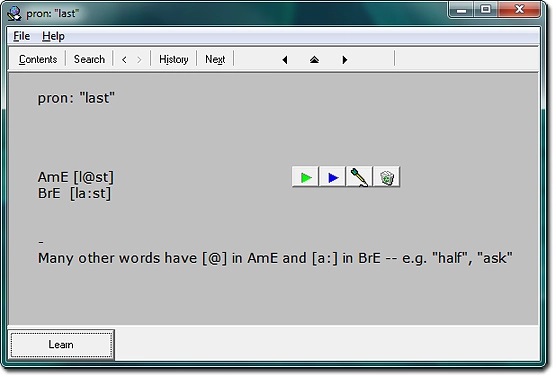Open the Contents toolbar item

(38, 59)
